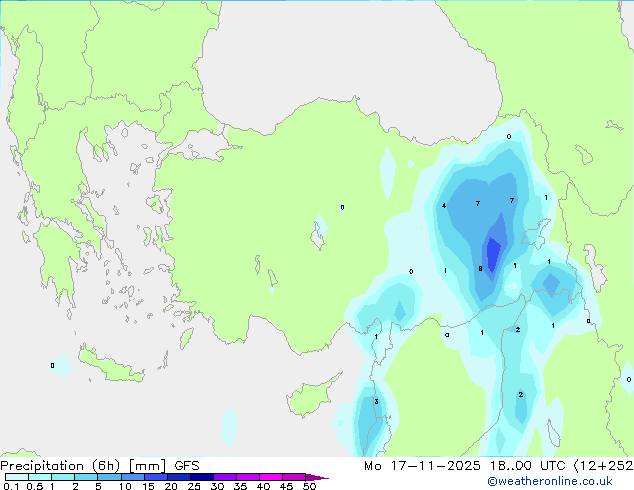
Task: Click the 35 legend tick label
Action: 240,486
